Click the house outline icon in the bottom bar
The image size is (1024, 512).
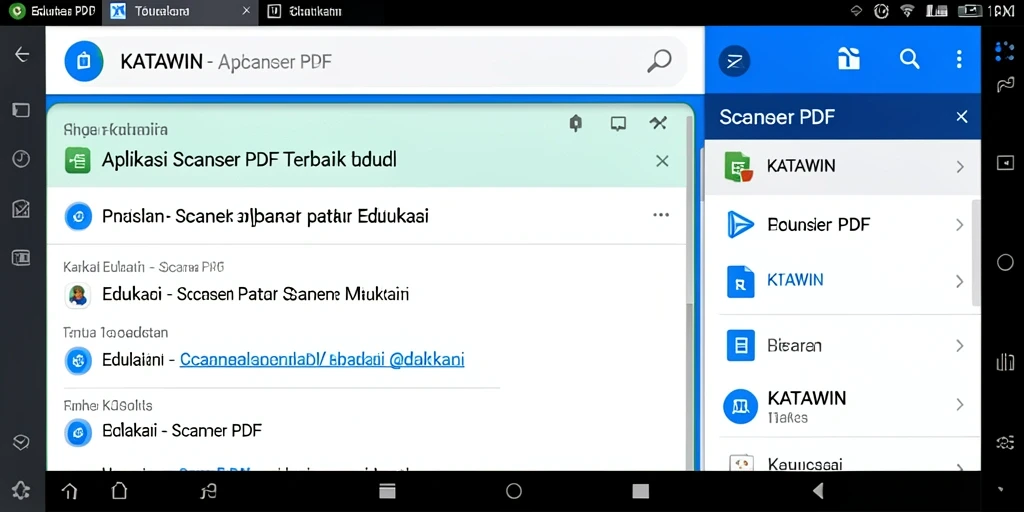click(119, 491)
